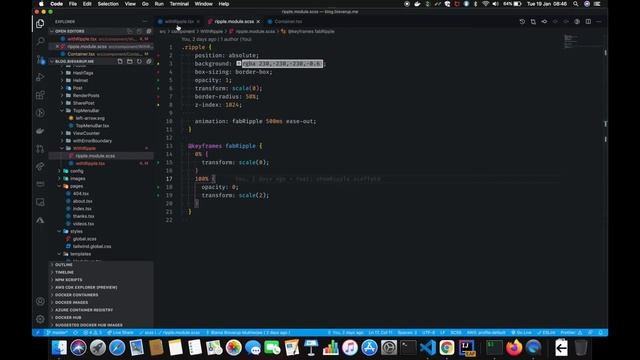Open about.tsx in the pages folder
This screenshot has height=360, width=640.
click(x=82, y=201)
